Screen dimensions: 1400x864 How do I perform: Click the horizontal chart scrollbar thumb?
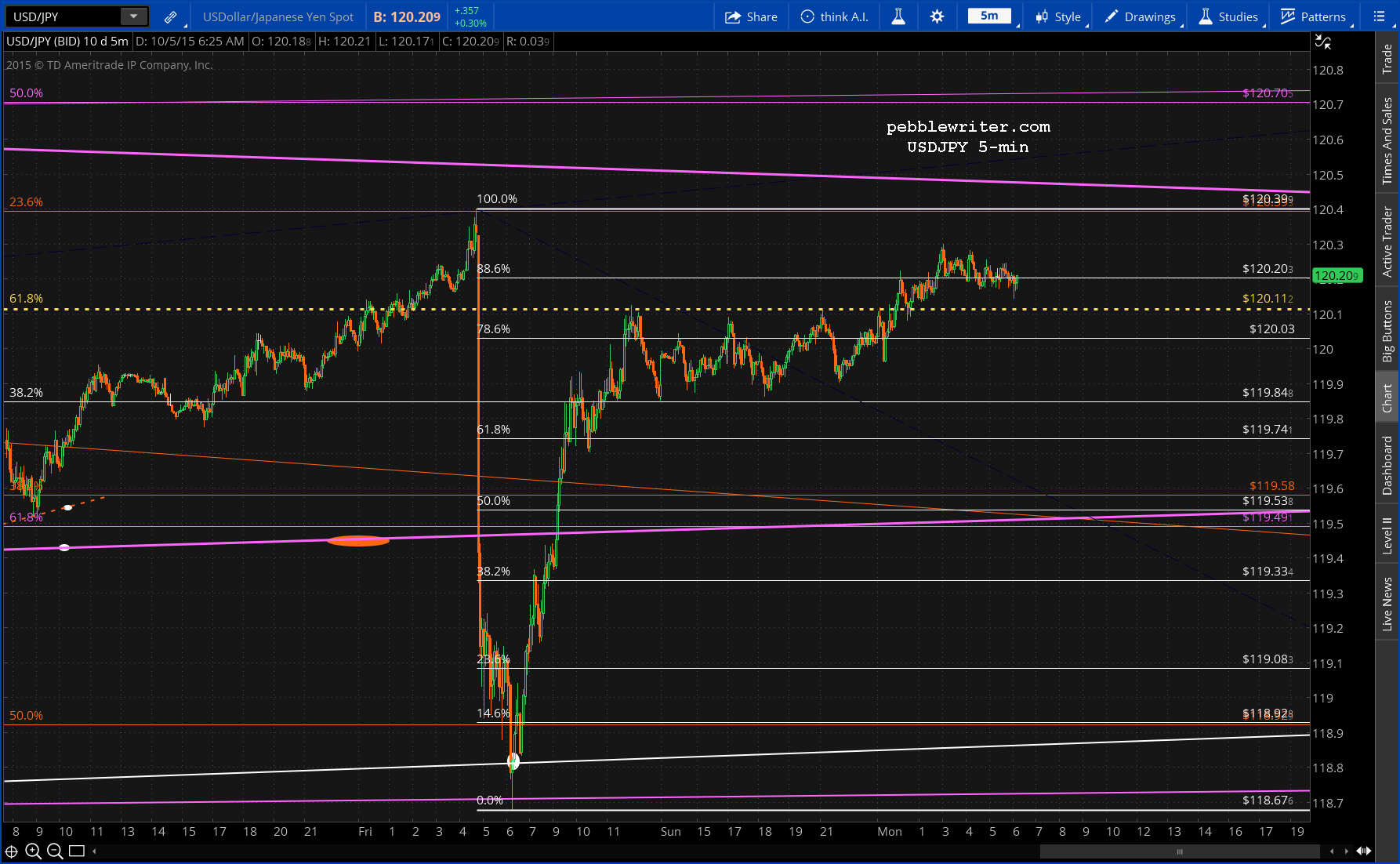(x=1179, y=851)
